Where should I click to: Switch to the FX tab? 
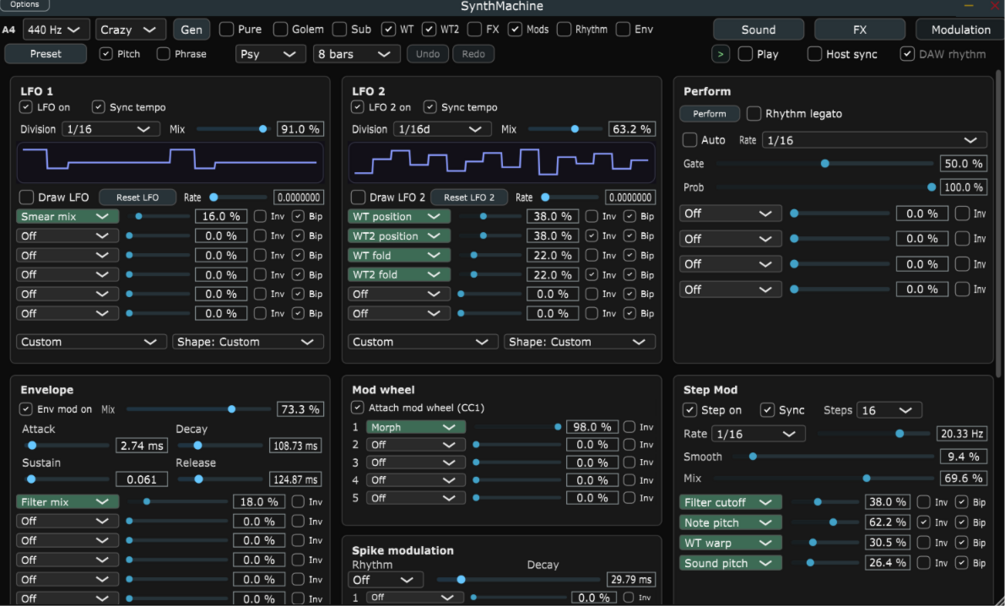click(x=860, y=29)
